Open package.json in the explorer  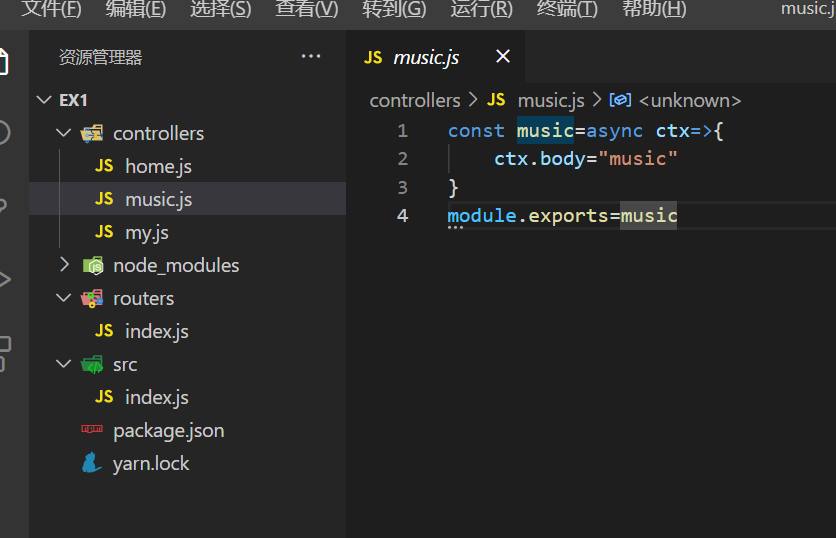[188, 430]
